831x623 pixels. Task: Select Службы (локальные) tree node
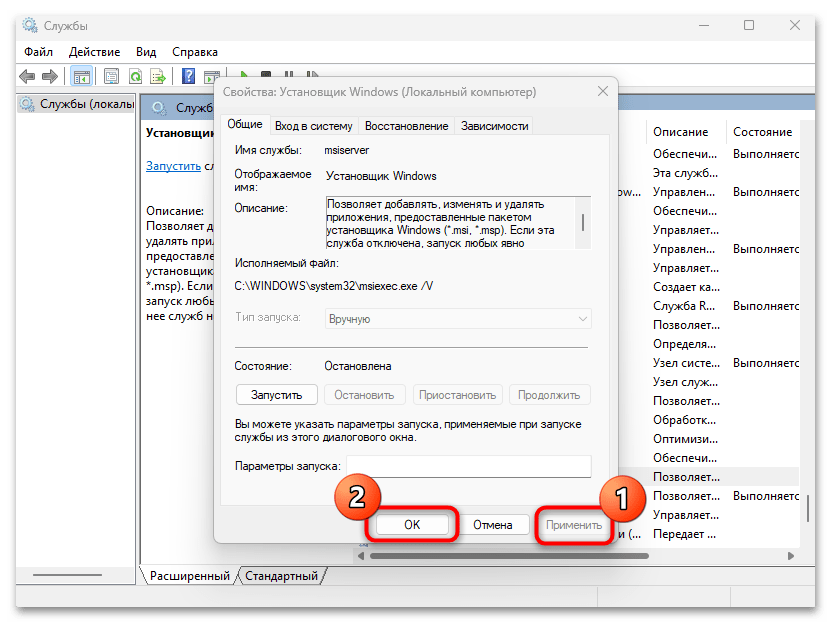pos(77,104)
